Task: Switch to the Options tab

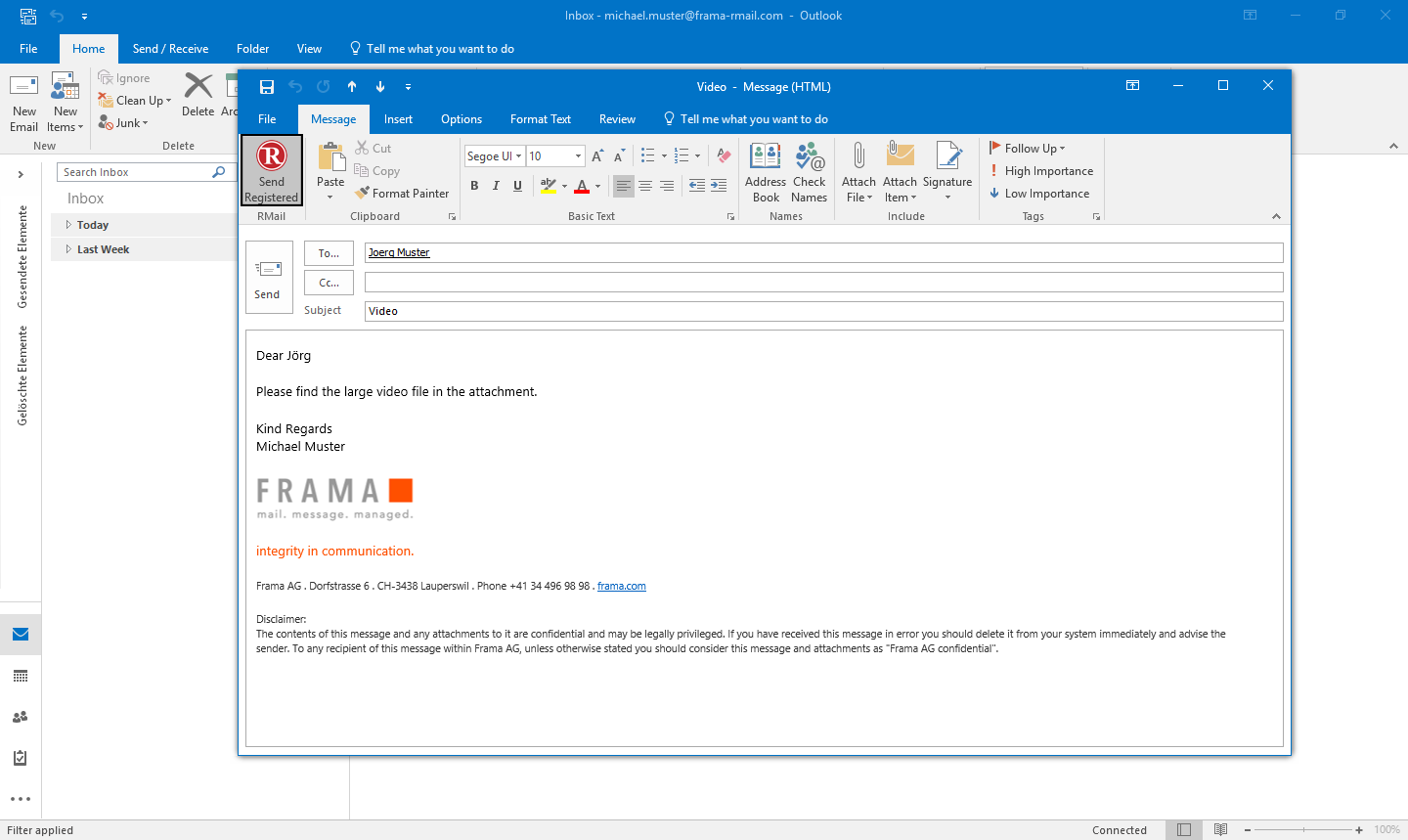Action: [x=462, y=119]
